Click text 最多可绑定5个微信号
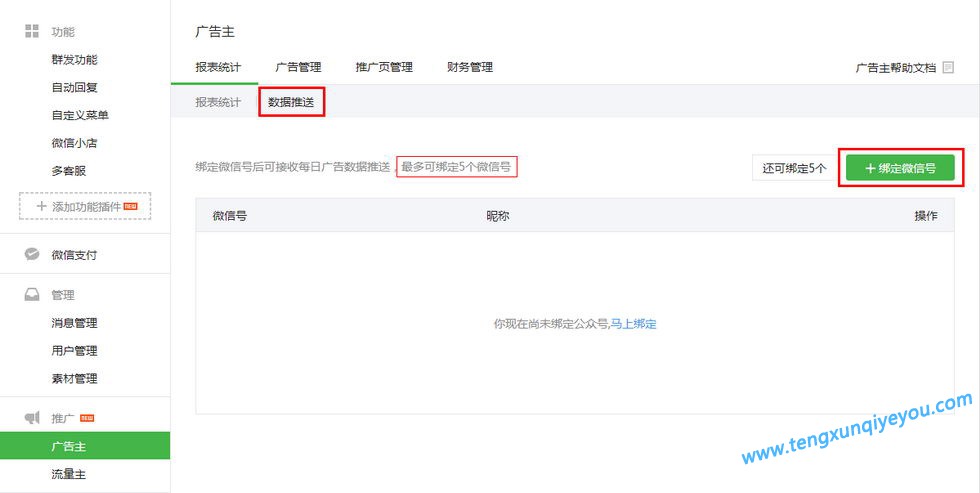This screenshot has width=980, height=493. click(x=456, y=167)
